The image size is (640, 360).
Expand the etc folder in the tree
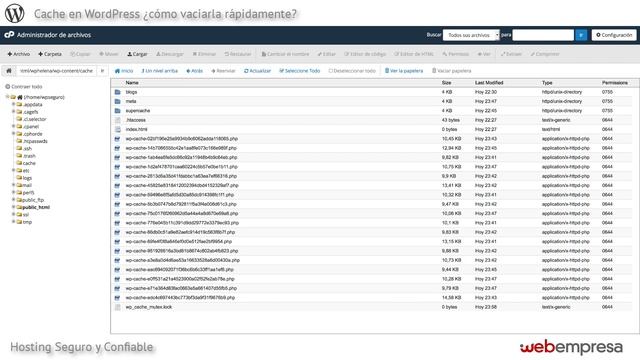(x=13, y=170)
